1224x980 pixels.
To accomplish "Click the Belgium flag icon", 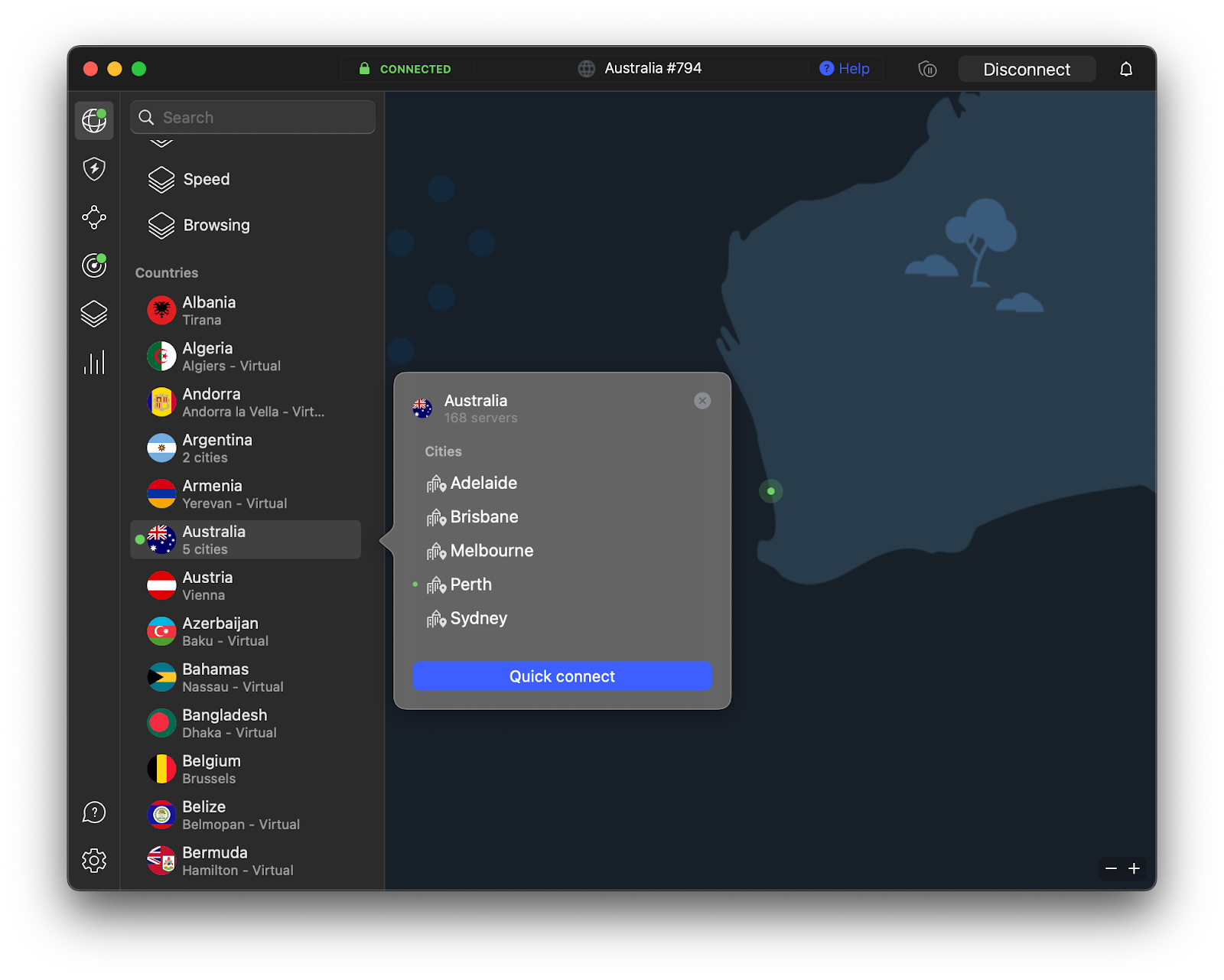I will click(161, 769).
